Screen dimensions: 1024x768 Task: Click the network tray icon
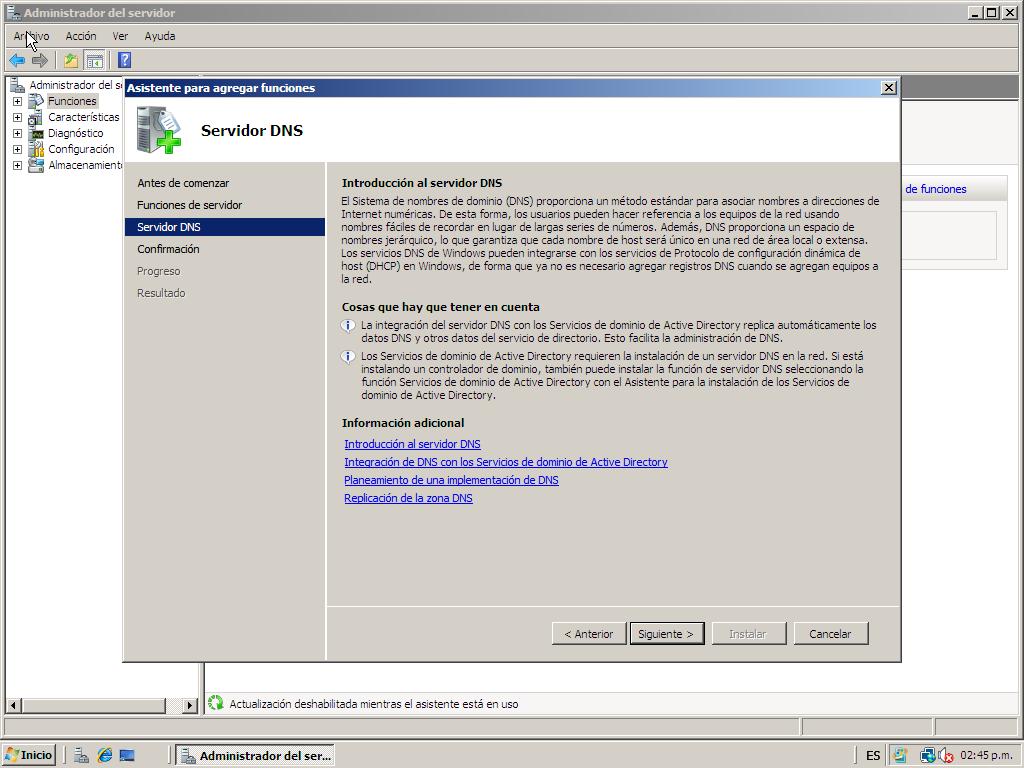point(928,756)
